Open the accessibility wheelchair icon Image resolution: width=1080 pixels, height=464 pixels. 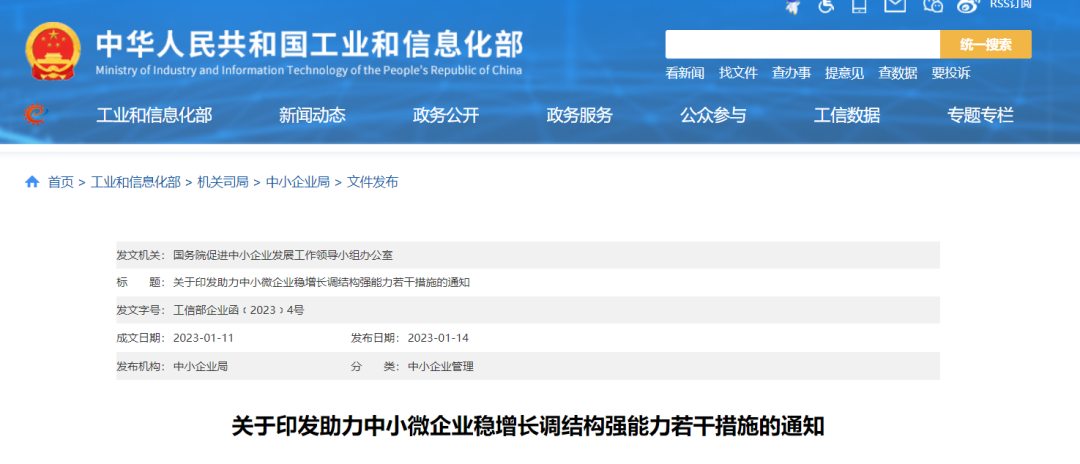[x=826, y=6]
